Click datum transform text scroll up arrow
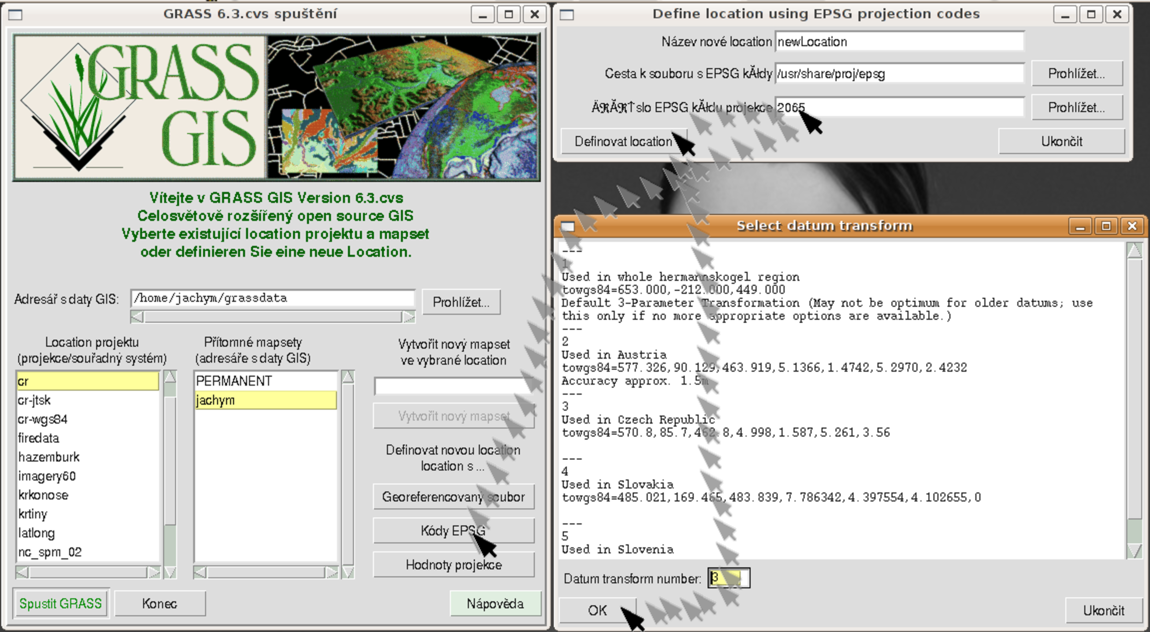Screen dimensions: 1150x632 coord(1134,250)
